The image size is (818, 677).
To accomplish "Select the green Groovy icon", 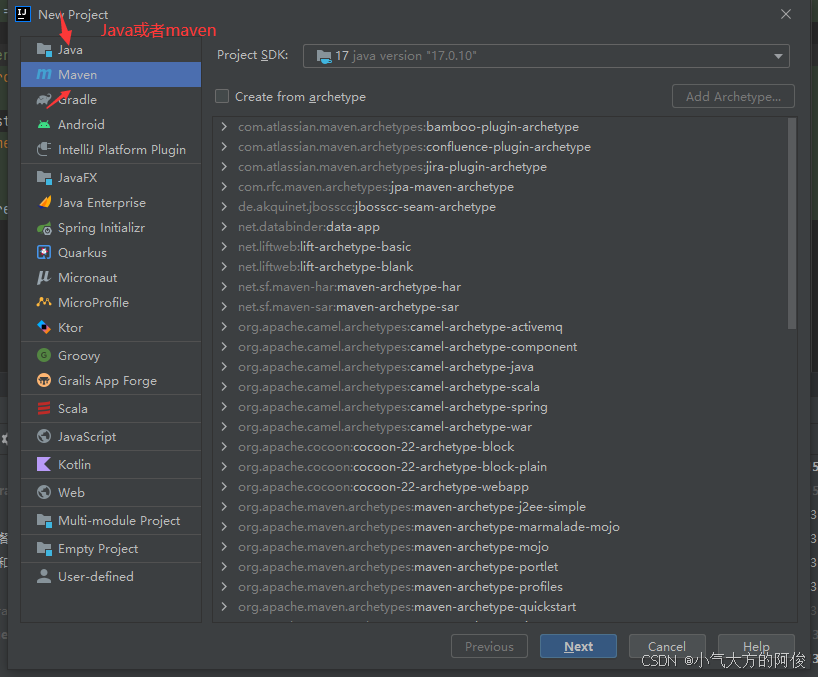I will tap(44, 356).
